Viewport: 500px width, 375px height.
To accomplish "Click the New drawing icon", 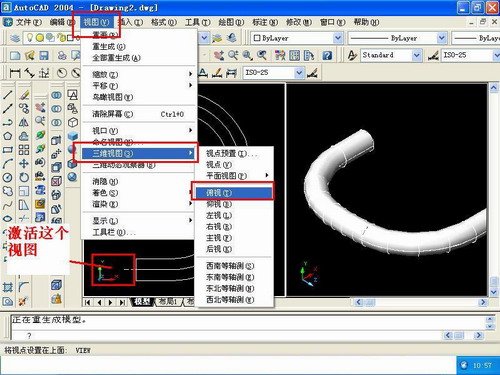I will click(x=15, y=55).
